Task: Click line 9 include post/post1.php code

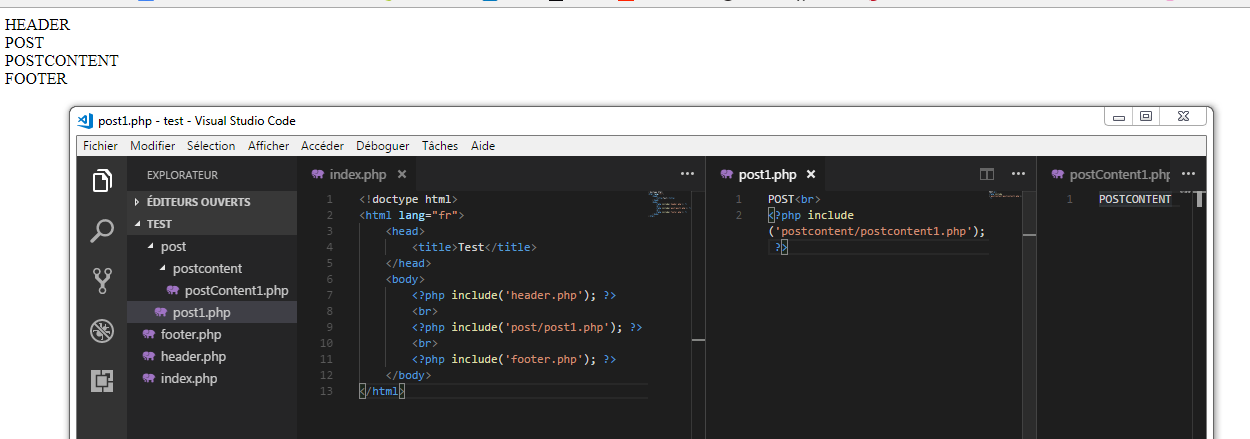Action: tap(527, 327)
